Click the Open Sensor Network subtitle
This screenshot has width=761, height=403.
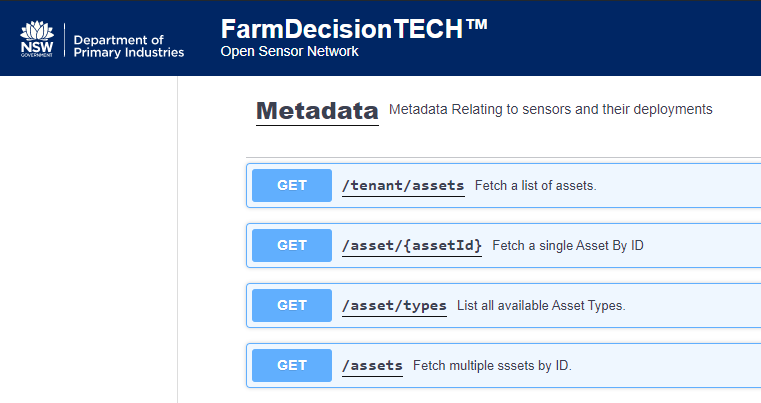[x=289, y=51]
